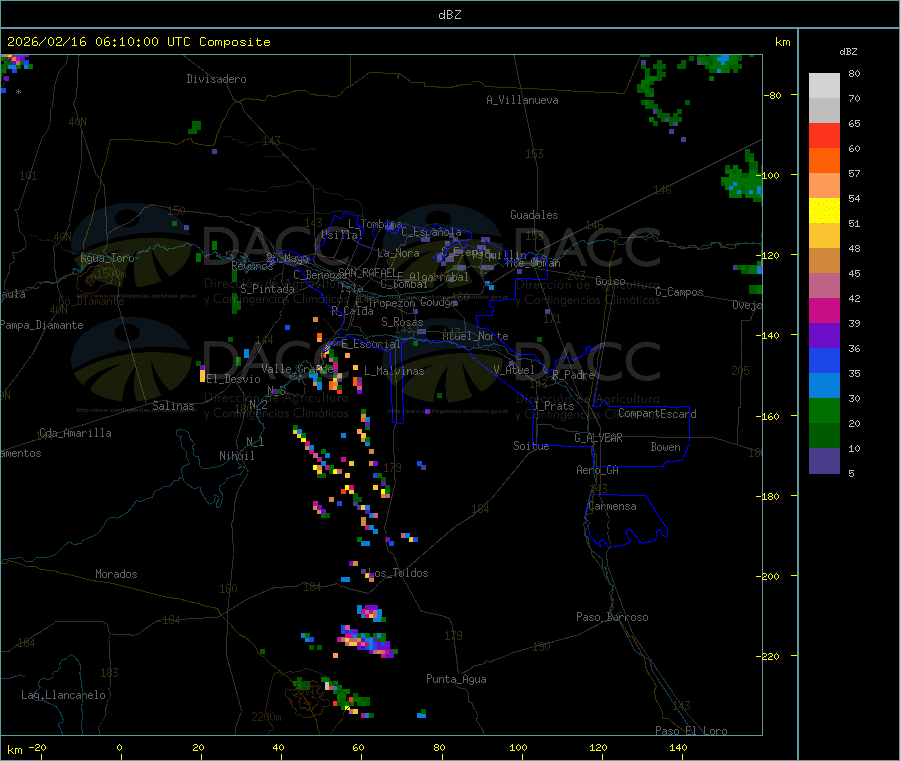Click the S_Rosas place name
900x761 pixels.
[402, 322]
